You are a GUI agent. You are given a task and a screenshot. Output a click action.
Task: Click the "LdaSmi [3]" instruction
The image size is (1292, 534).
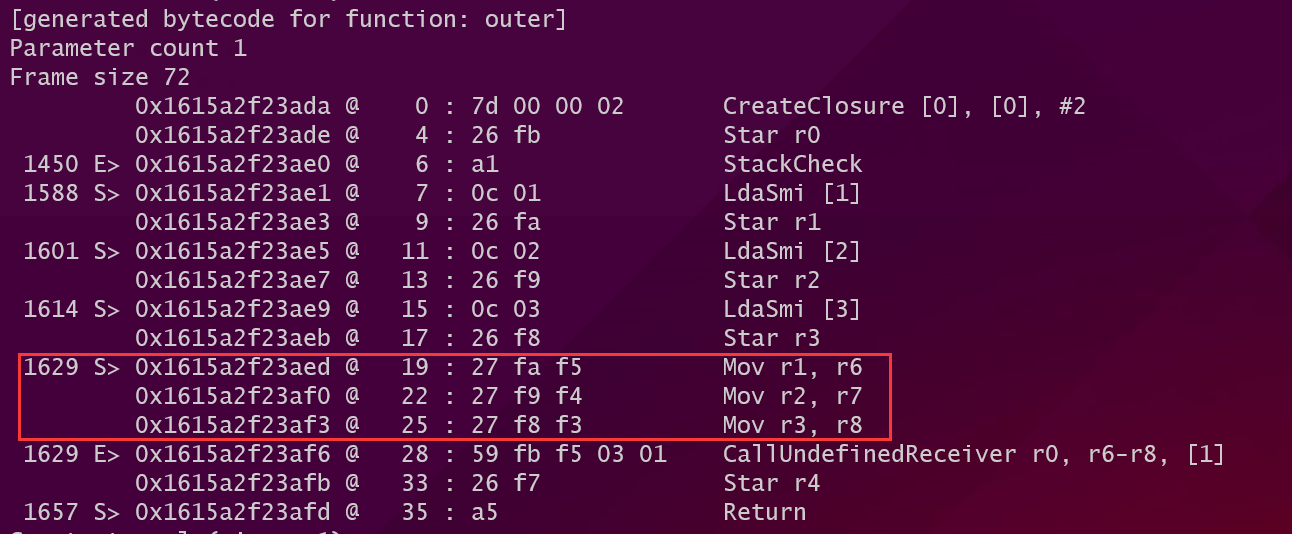click(x=791, y=309)
